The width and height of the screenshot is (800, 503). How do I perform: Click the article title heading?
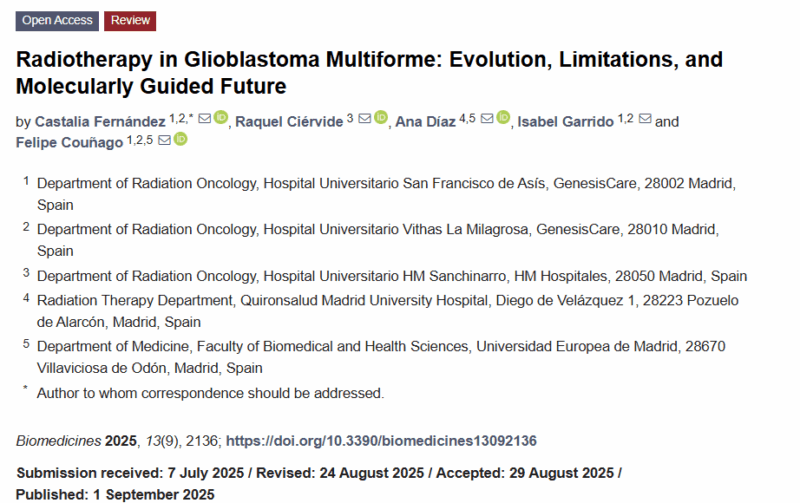pos(369,72)
